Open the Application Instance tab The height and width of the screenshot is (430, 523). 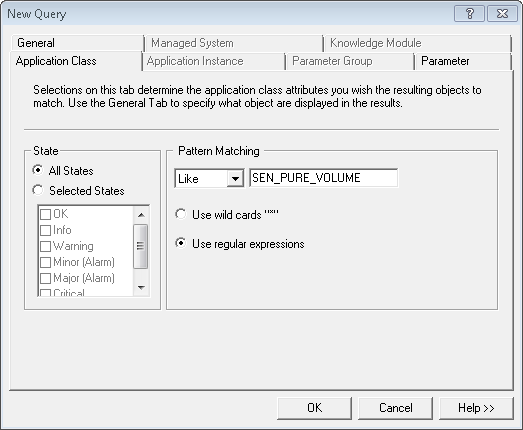[x=213, y=61]
